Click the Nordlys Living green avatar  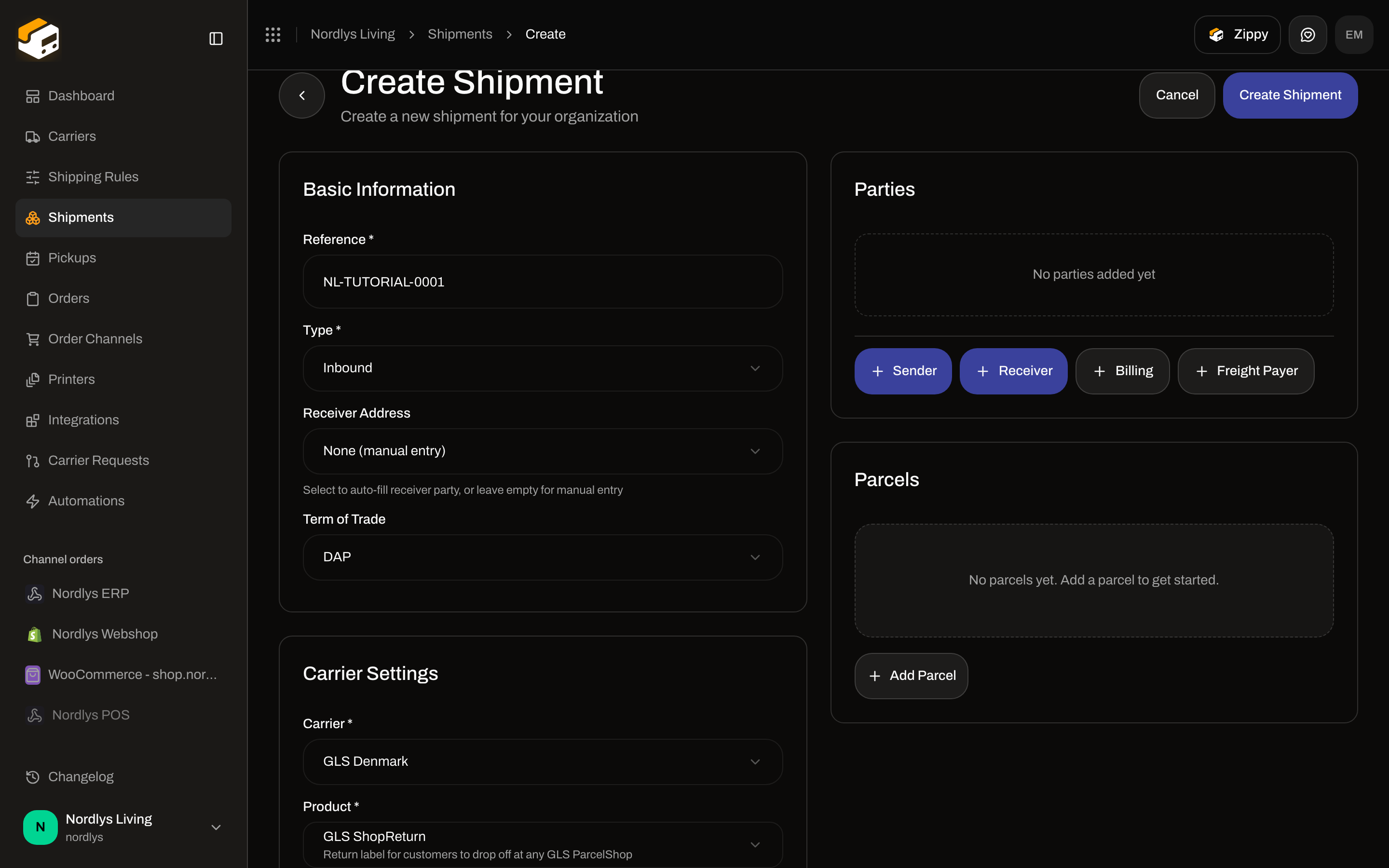click(x=40, y=827)
